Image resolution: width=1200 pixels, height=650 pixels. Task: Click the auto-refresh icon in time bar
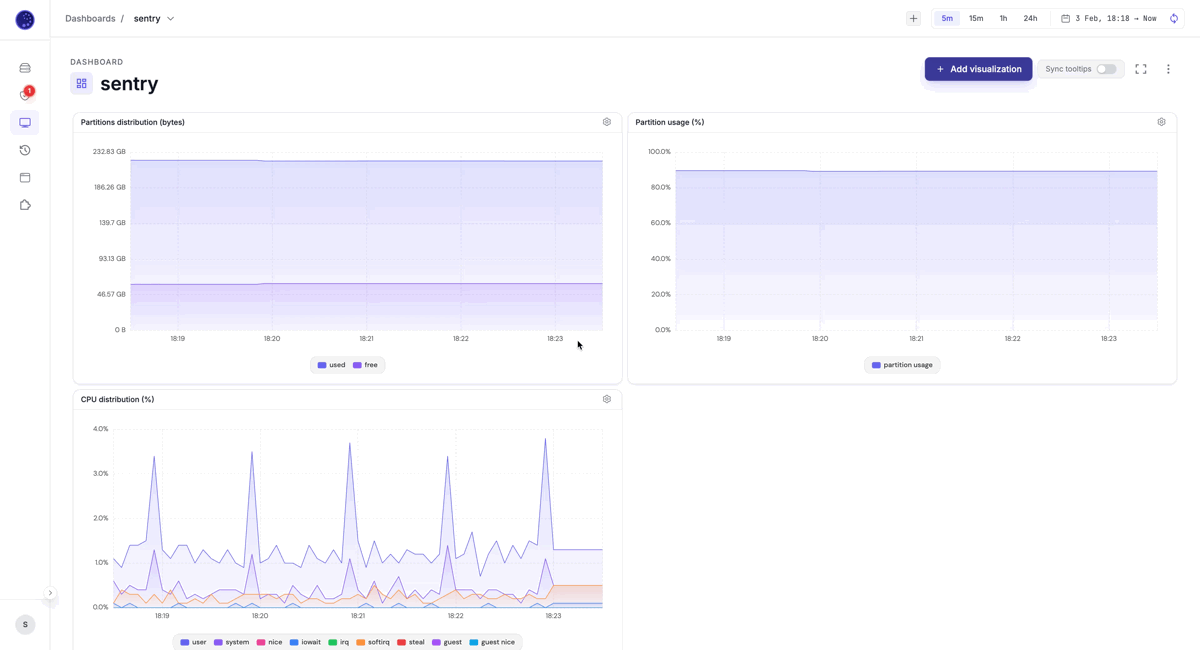point(1174,18)
